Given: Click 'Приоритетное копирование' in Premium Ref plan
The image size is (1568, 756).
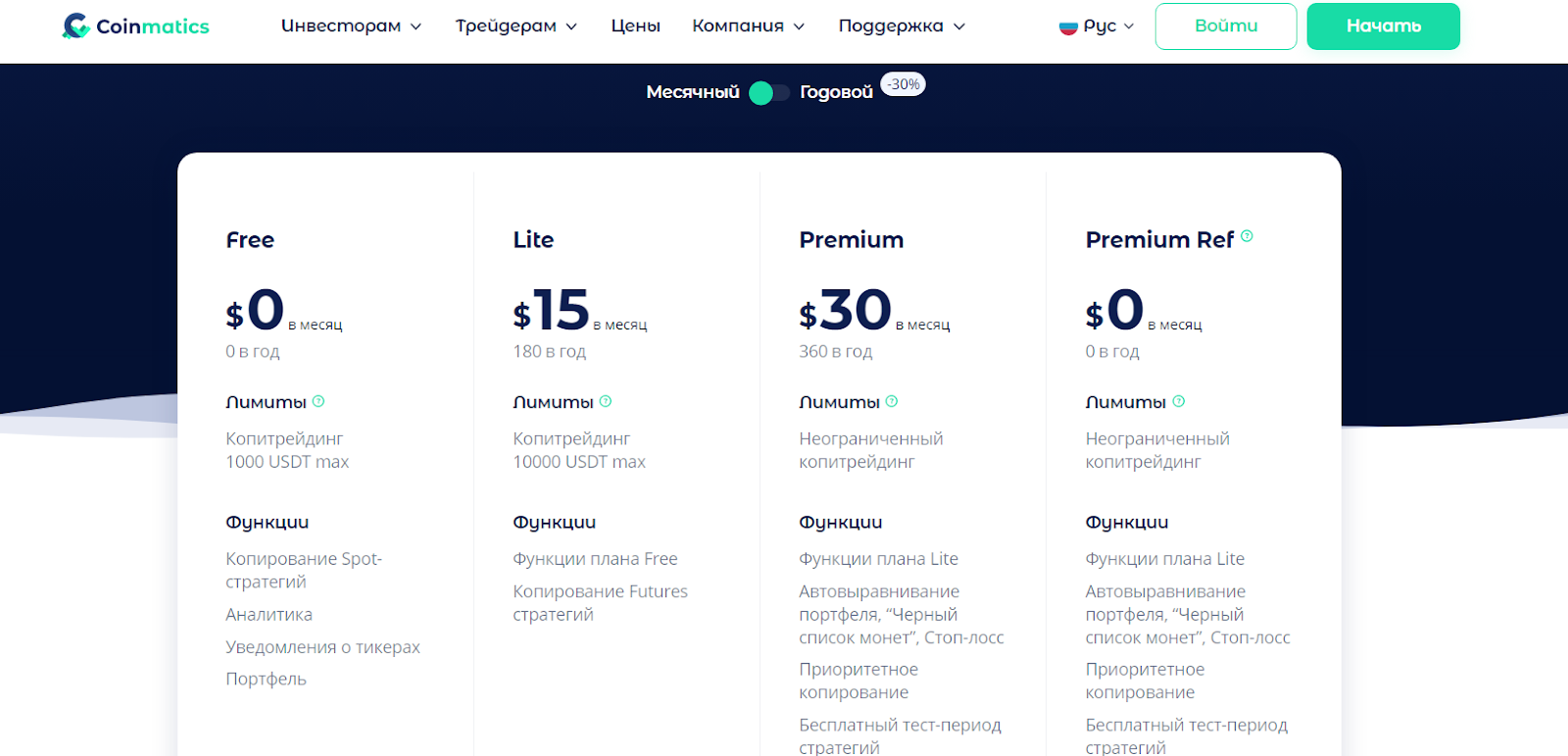Looking at the screenshot, I should (x=1145, y=680).
